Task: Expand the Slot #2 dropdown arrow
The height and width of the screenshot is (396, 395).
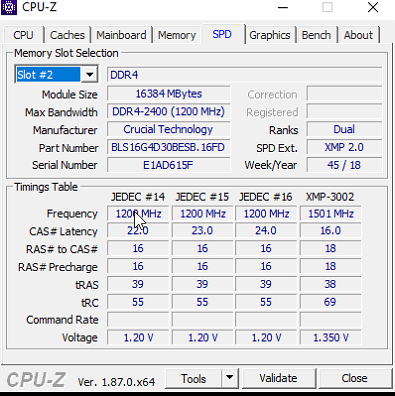Action: click(89, 74)
